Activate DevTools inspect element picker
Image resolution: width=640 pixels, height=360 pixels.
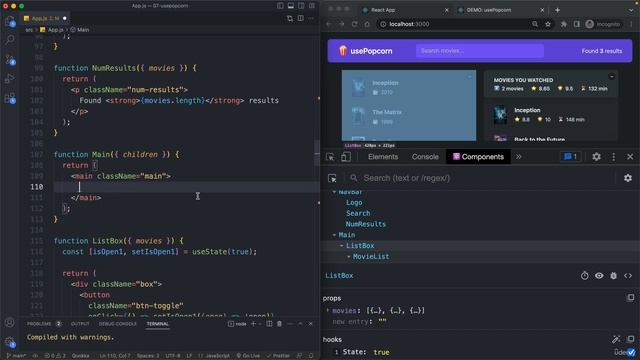pos(330,157)
